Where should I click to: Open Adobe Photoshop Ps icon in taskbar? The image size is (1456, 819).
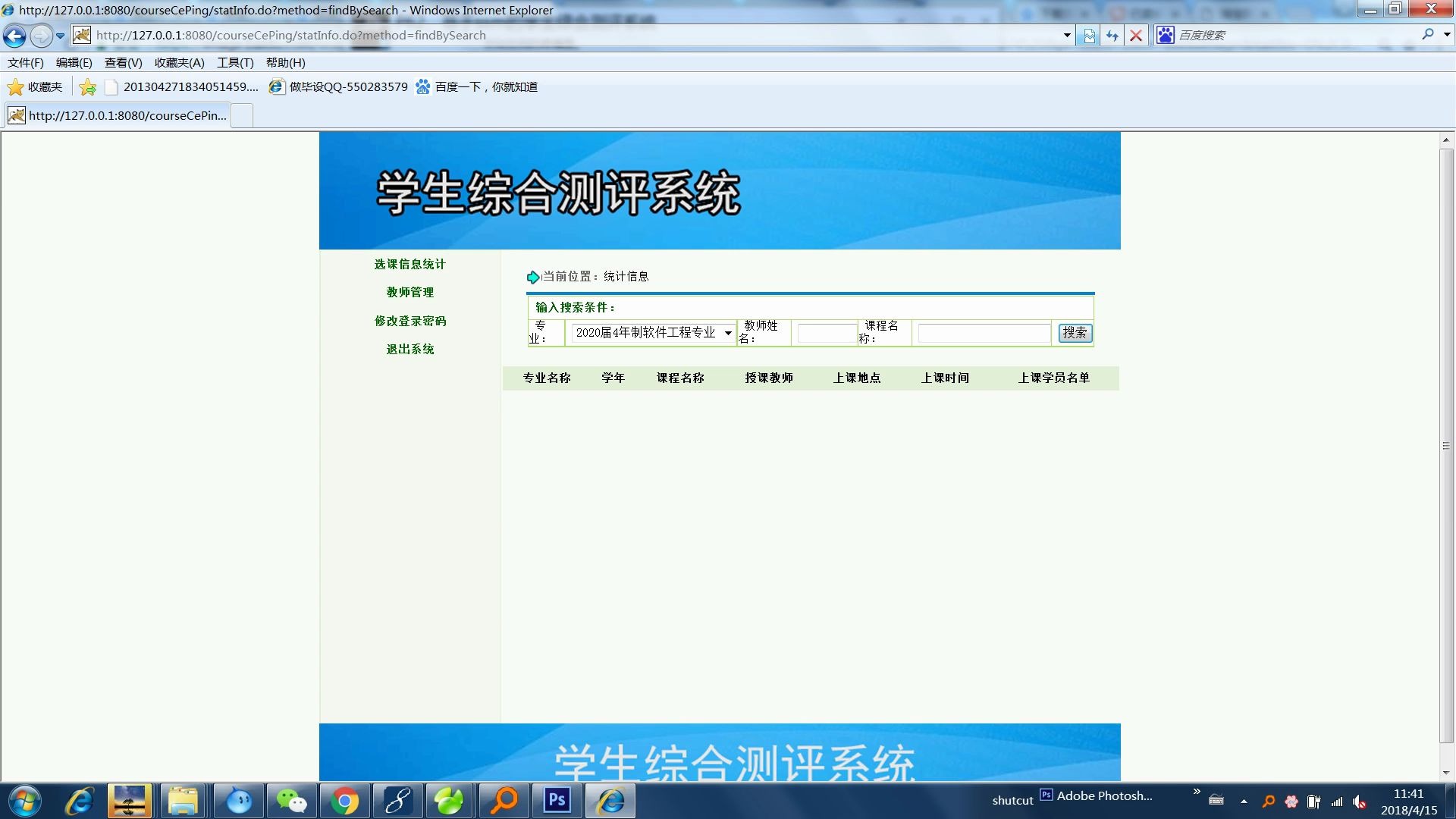[x=557, y=801]
